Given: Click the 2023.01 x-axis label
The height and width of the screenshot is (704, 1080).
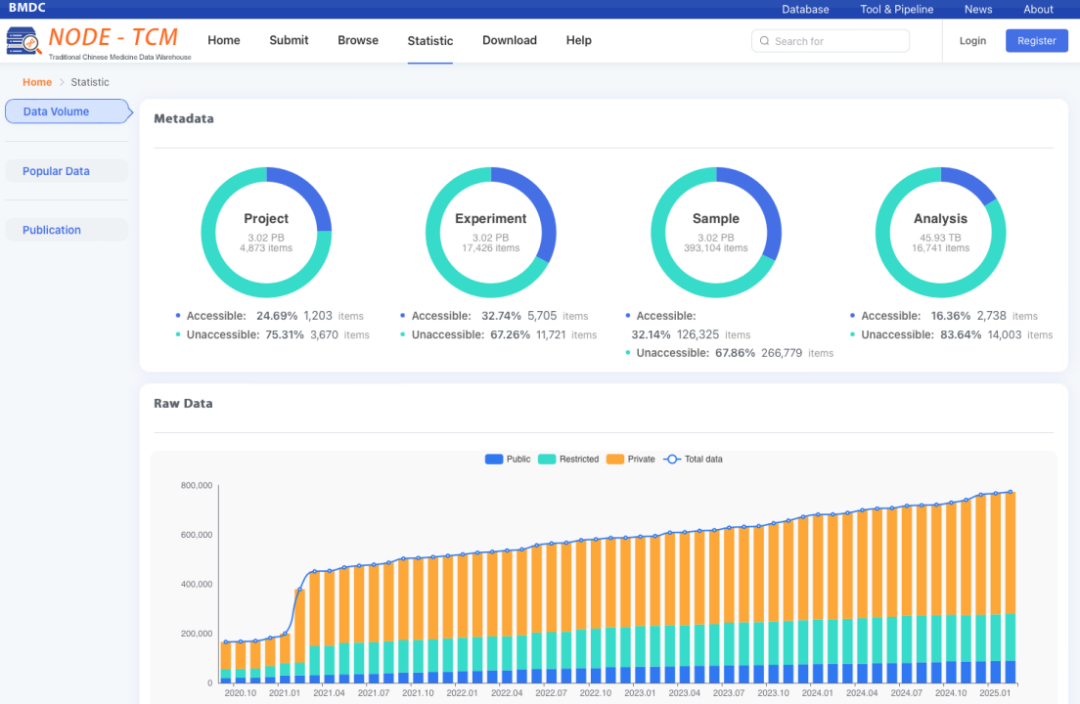Looking at the screenshot, I should coord(640,693).
